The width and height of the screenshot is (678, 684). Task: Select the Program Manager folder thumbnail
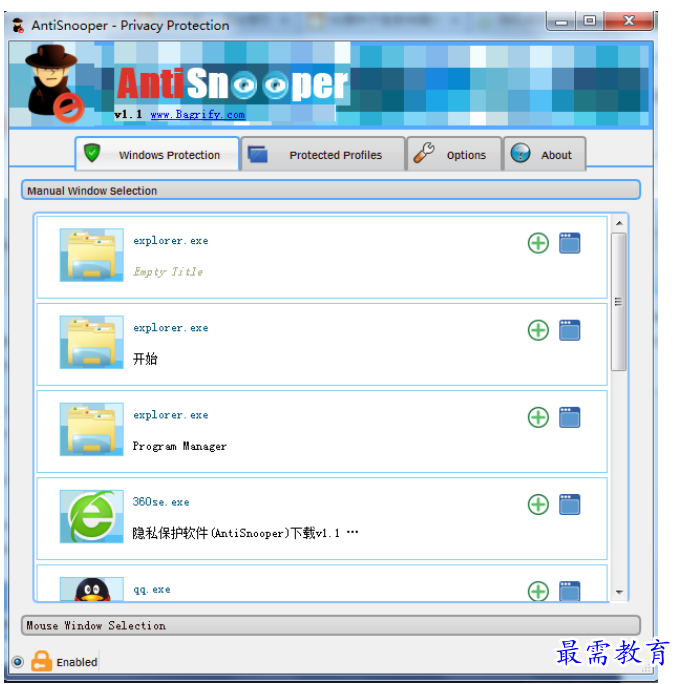coord(92,429)
